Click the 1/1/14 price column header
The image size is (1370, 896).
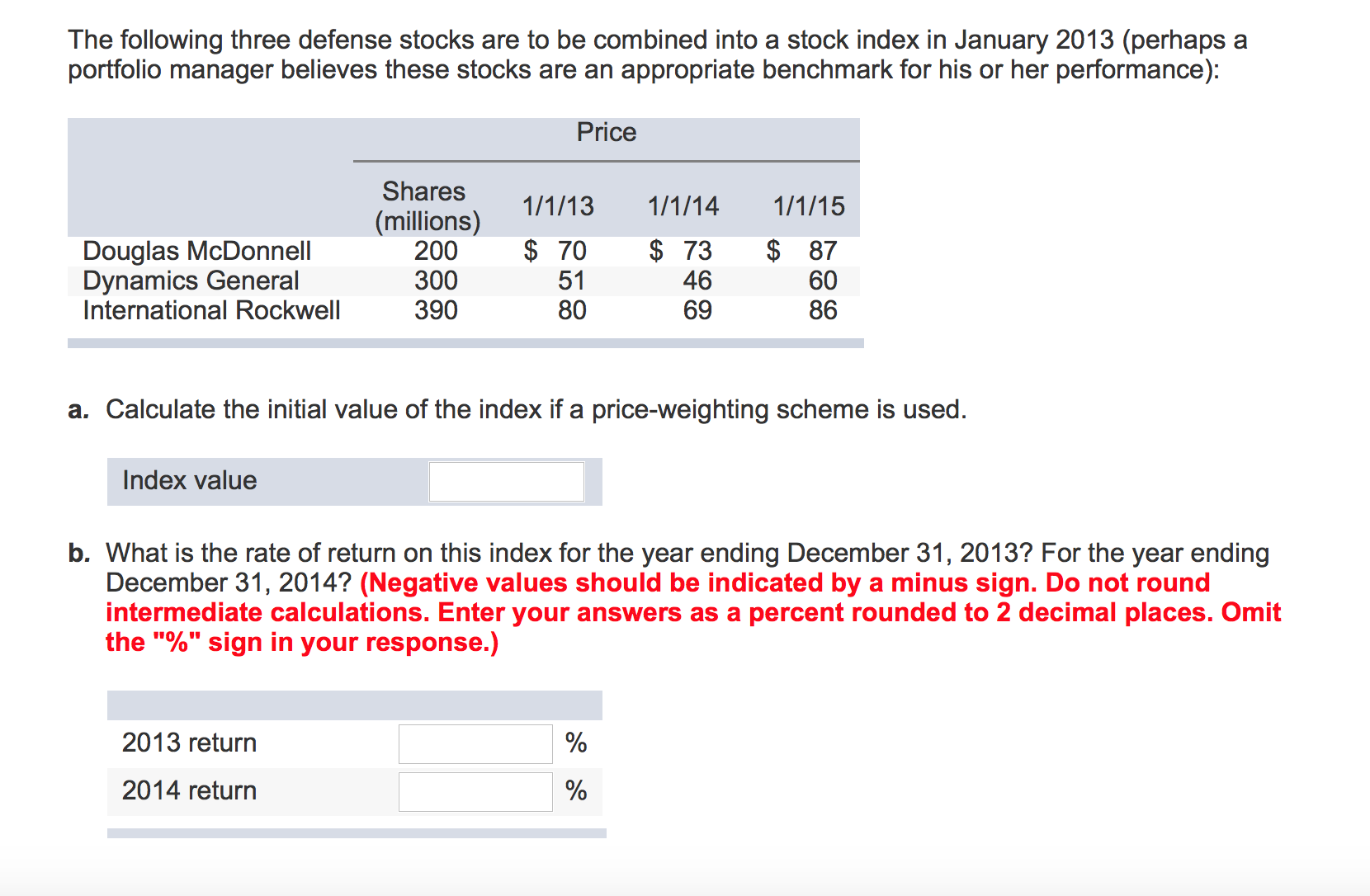(x=683, y=206)
